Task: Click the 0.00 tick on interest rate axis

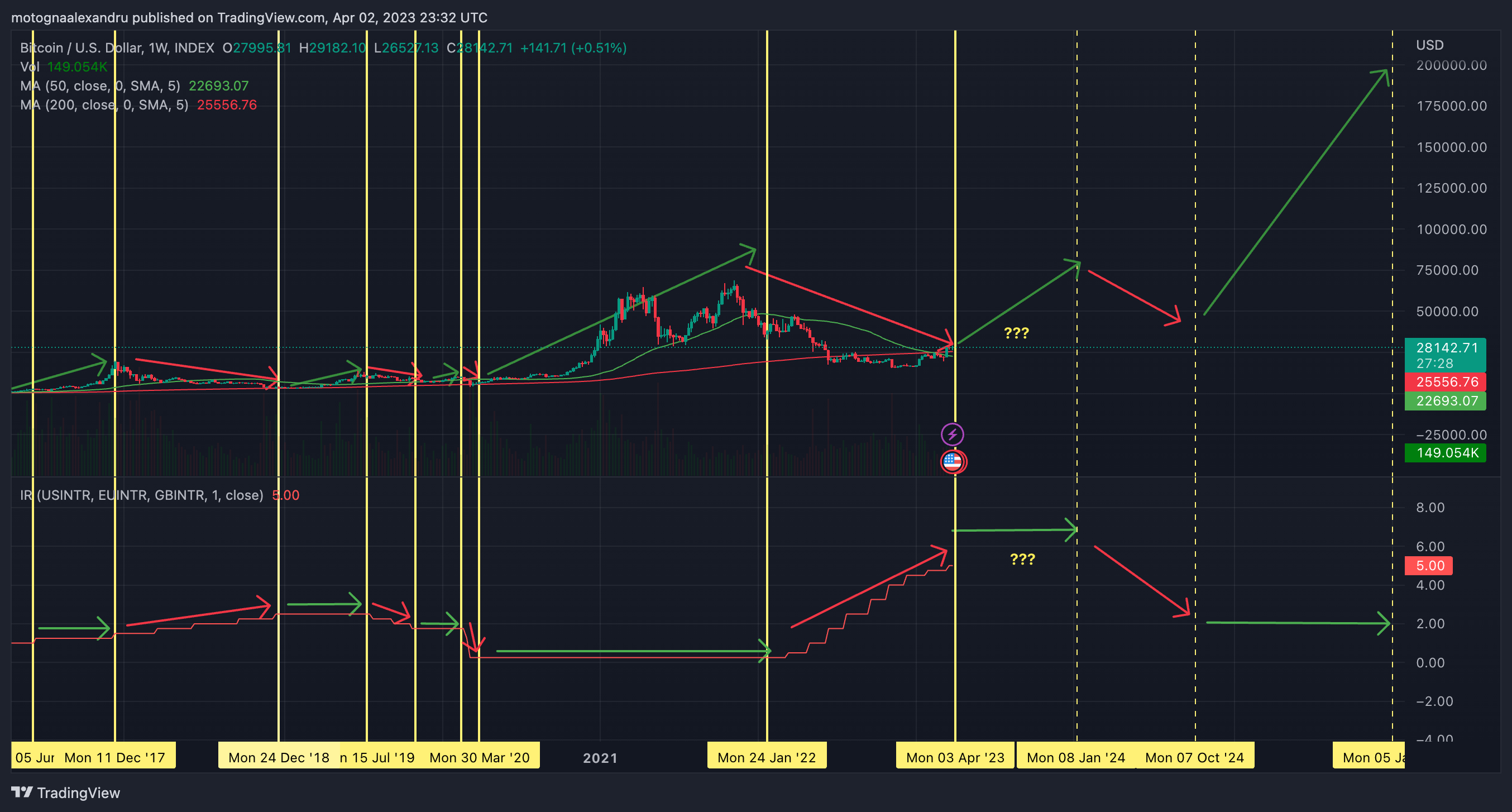Action: click(x=1430, y=663)
